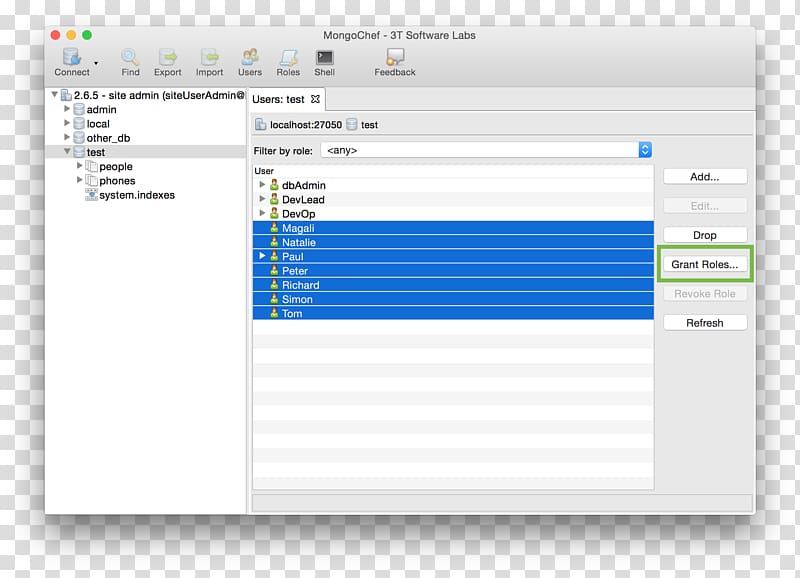This screenshot has width=800, height=578.
Task: Select the Paul user row
Action: [453, 257]
